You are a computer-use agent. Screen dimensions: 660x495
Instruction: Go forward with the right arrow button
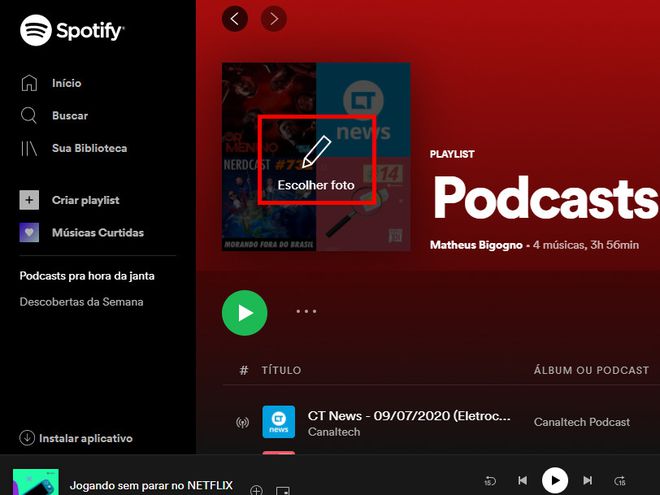[274, 19]
